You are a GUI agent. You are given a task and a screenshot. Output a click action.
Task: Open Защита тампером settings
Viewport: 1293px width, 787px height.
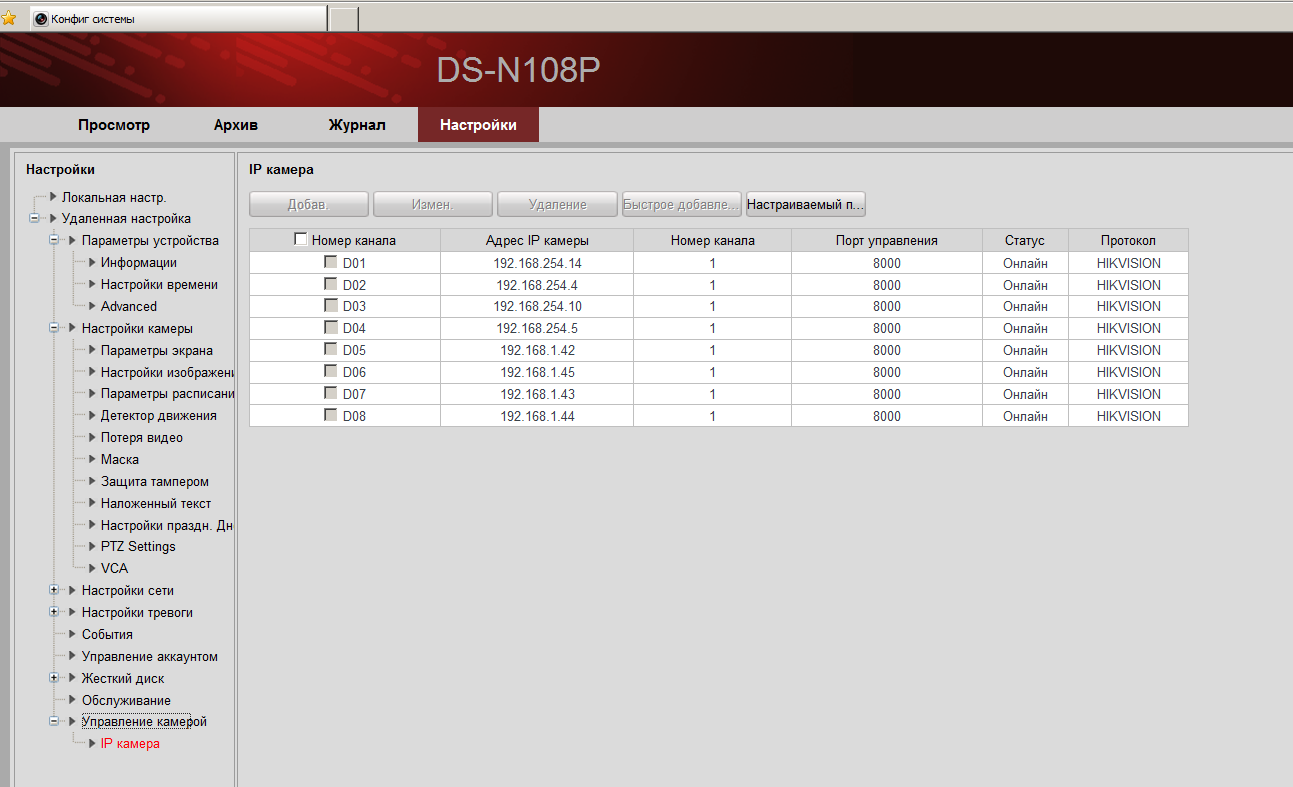(x=155, y=482)
